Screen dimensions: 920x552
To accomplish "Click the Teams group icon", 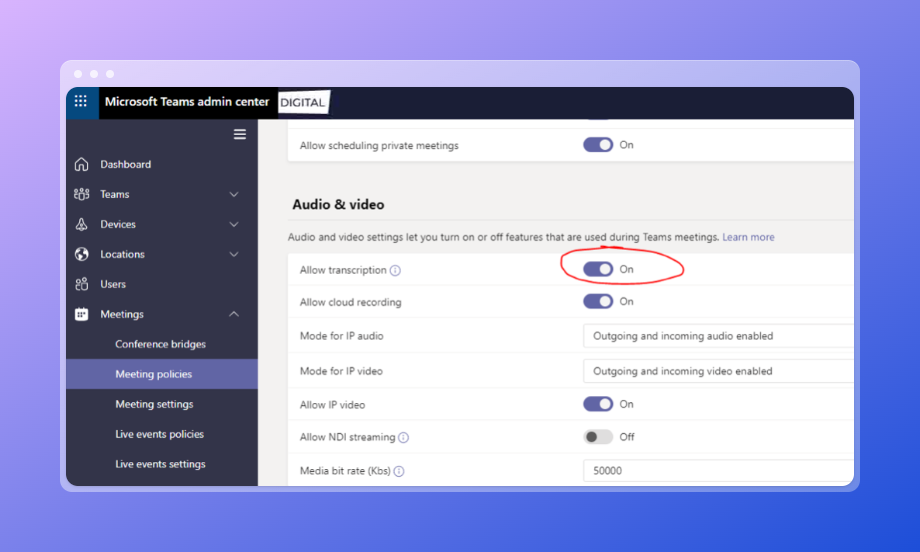I will 82,194.
